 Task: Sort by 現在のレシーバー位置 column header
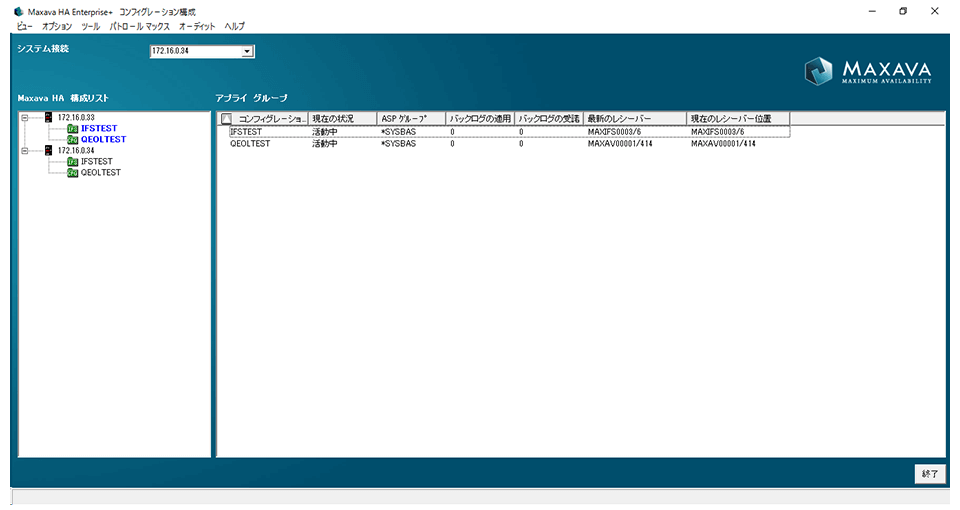coord(738,119)
